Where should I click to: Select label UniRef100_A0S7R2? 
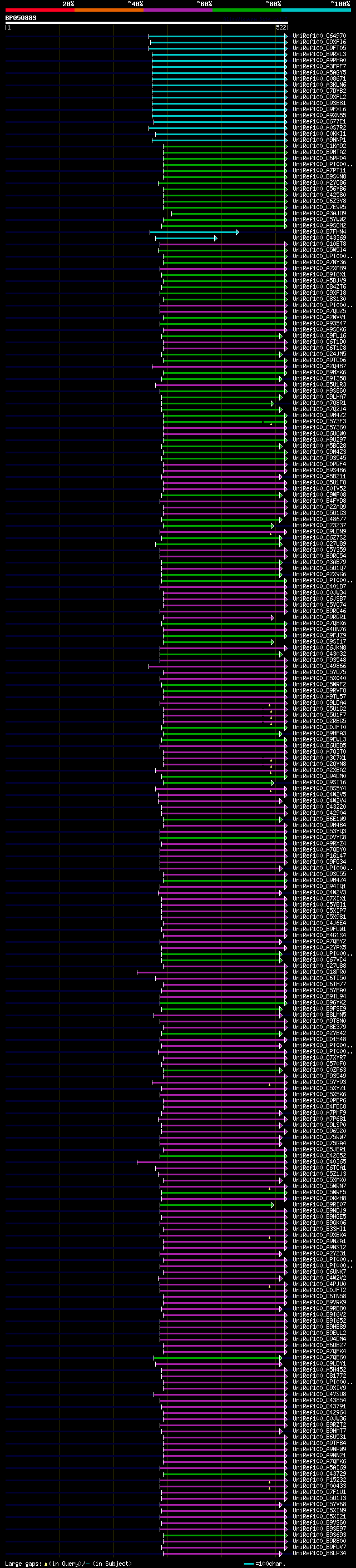coord(319,127)
